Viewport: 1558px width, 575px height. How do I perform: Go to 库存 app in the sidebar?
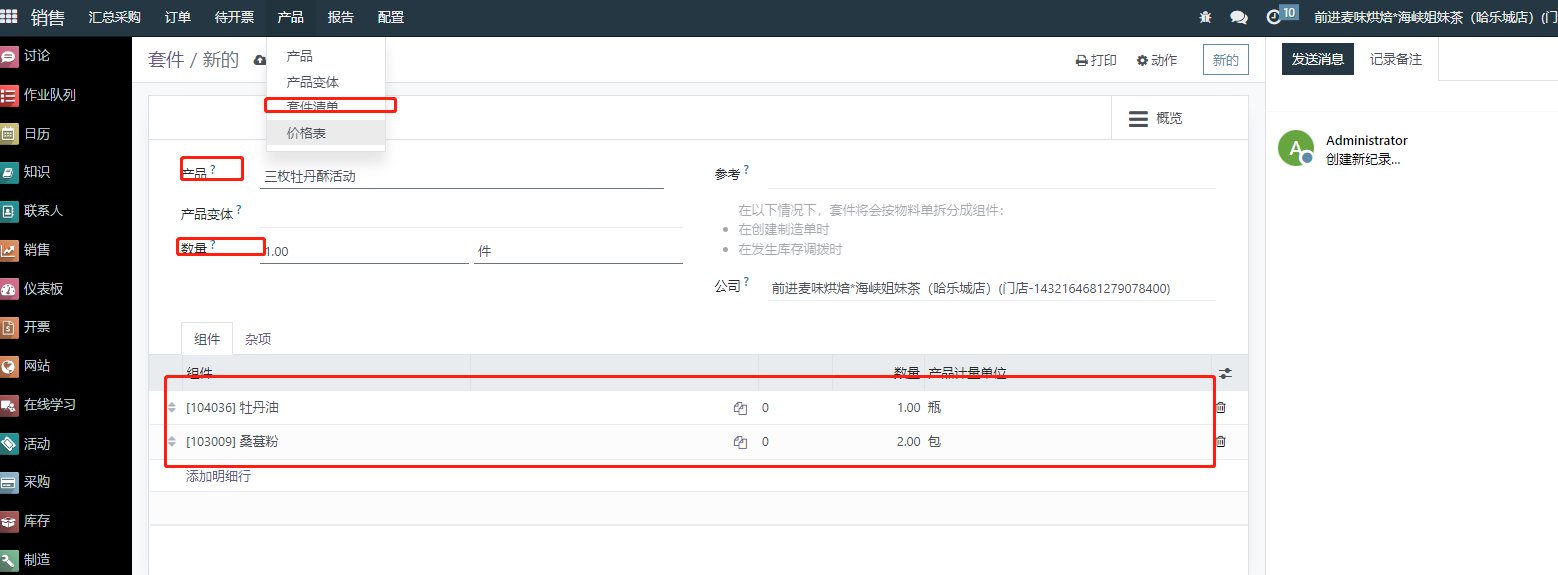tap(36, 521)
